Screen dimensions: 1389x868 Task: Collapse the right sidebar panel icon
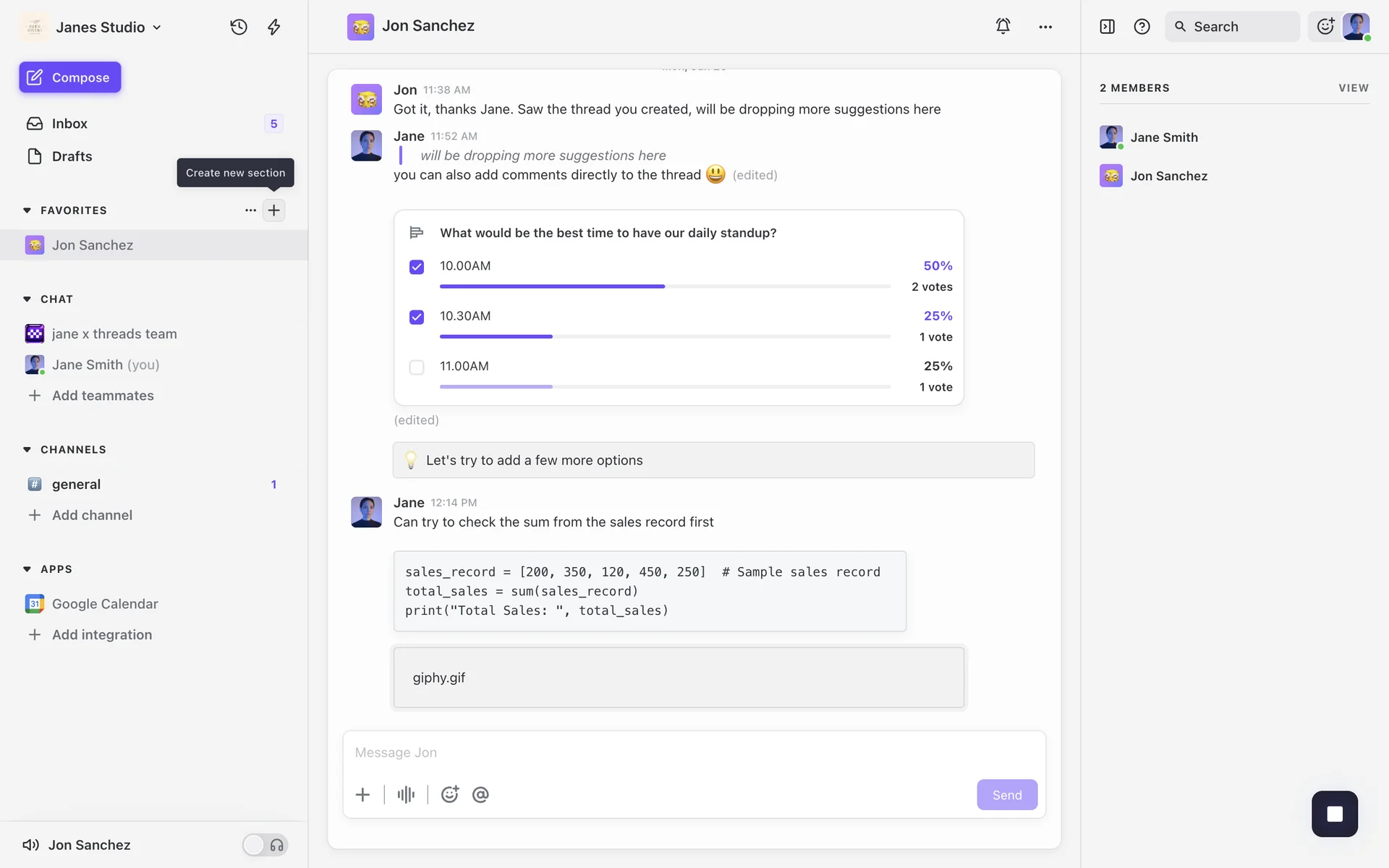pyautogui.click(x=1107, y=27)
